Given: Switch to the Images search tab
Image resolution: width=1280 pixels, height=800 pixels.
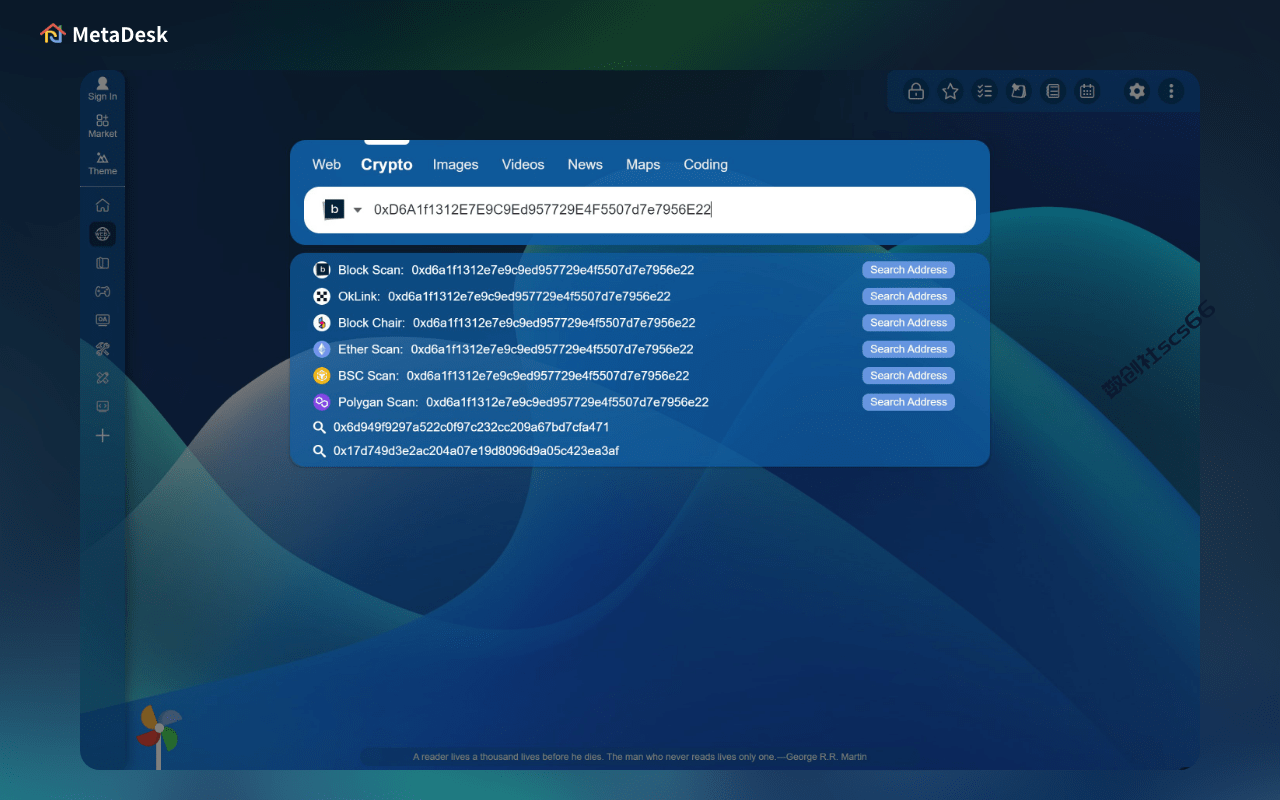Looking at the screenshot, I should [x=456, y=165].
